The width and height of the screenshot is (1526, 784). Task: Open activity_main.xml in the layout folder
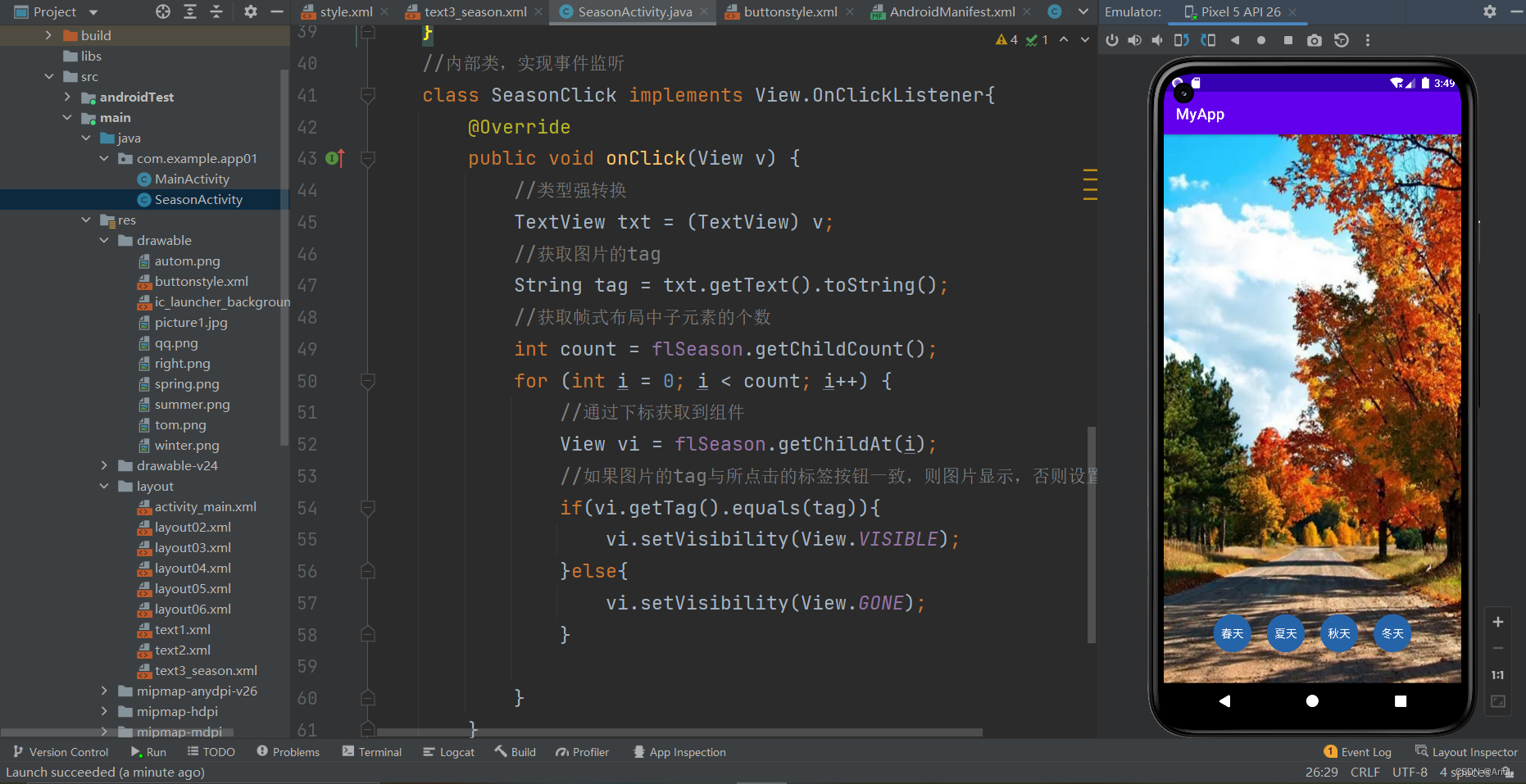click(205, 506)
